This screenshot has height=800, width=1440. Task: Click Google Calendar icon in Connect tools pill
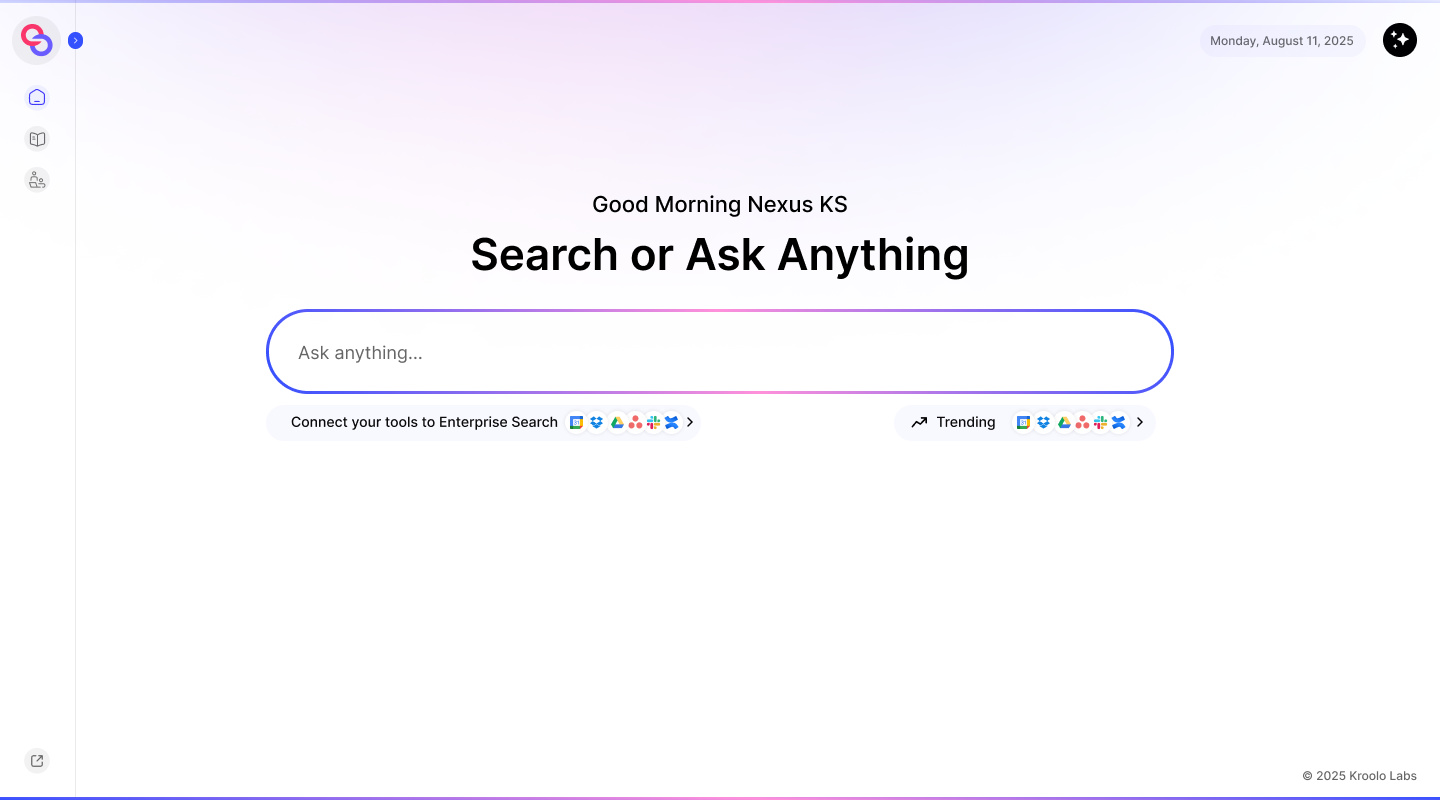(x=576, y=423)
